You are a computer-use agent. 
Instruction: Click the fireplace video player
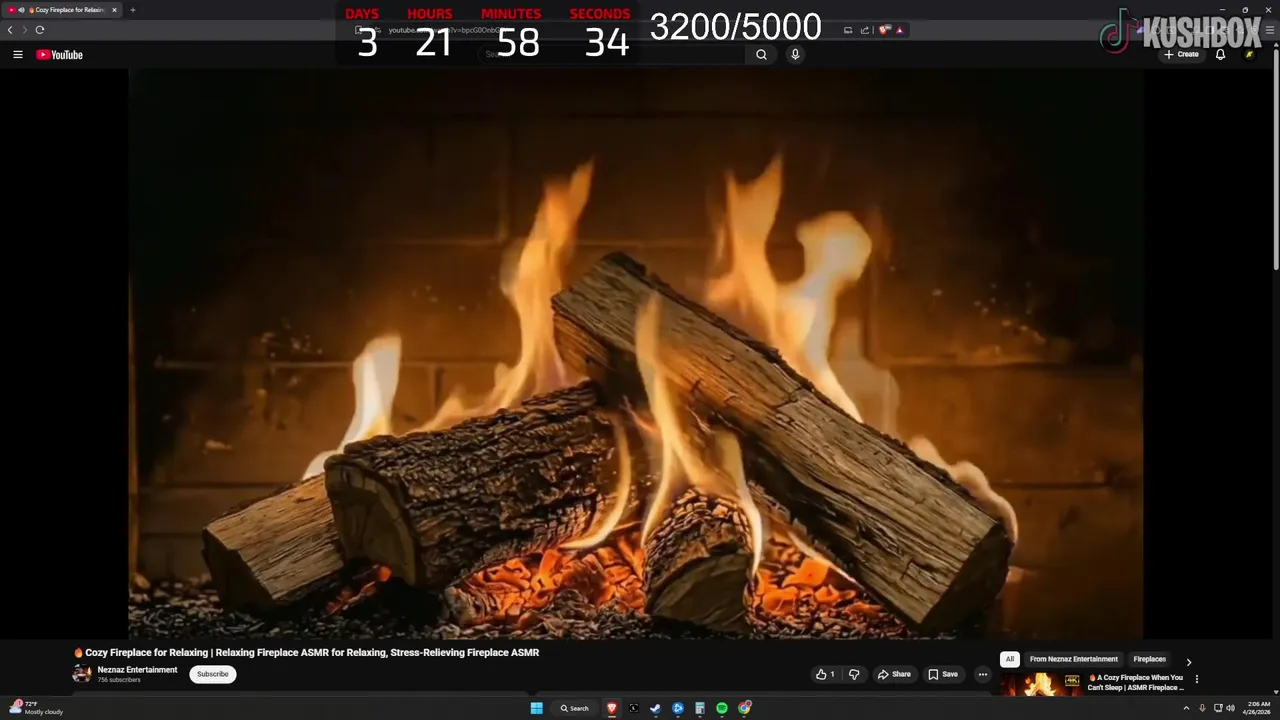tap(636, 354)
